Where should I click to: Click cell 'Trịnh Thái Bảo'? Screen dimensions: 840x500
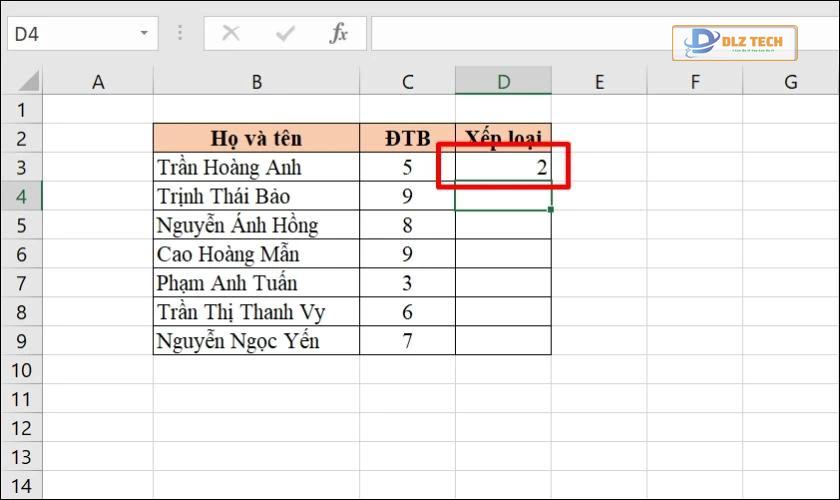click(x=257, y=196)
